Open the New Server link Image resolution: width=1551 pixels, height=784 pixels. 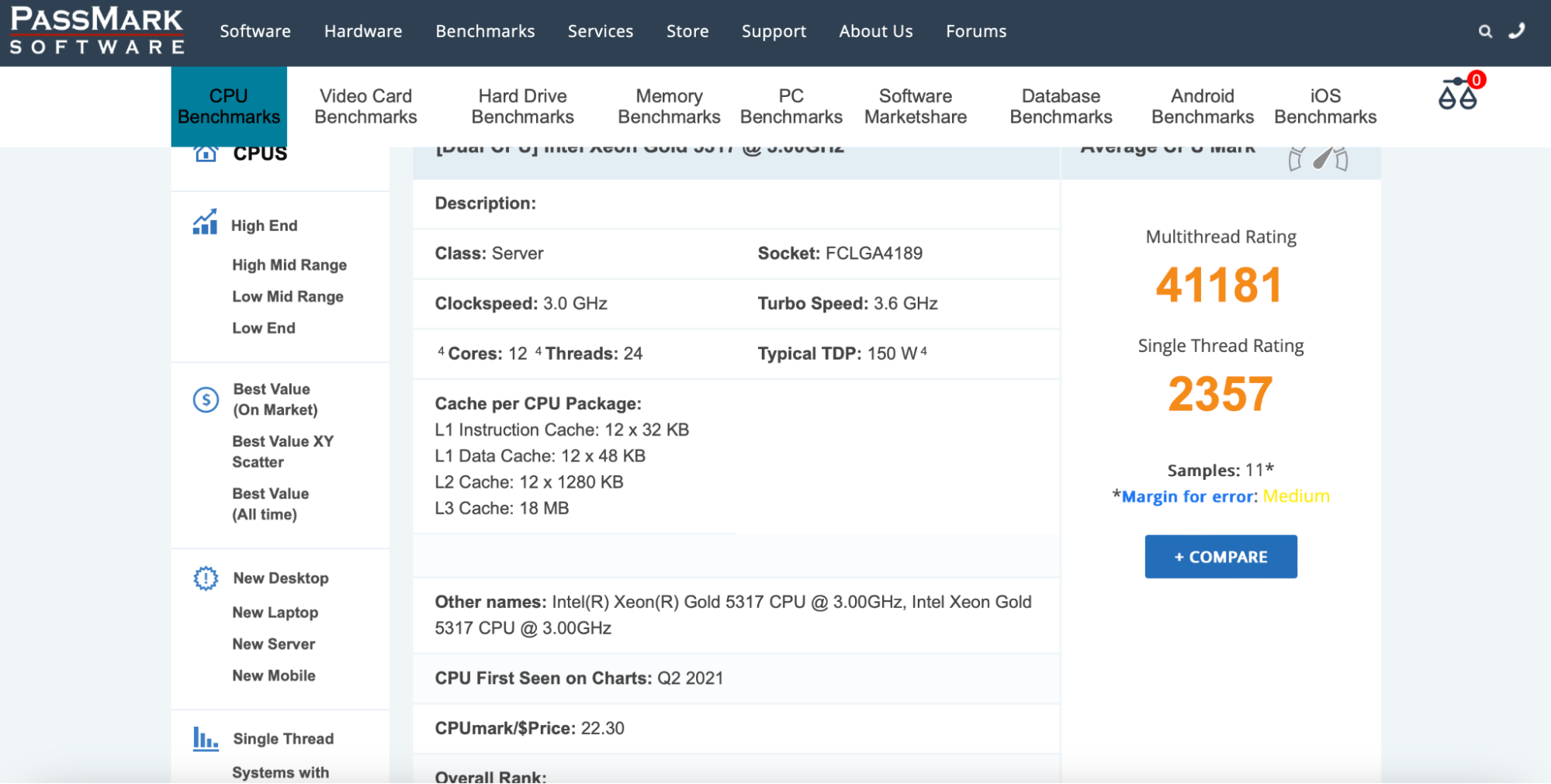[274, 644]
